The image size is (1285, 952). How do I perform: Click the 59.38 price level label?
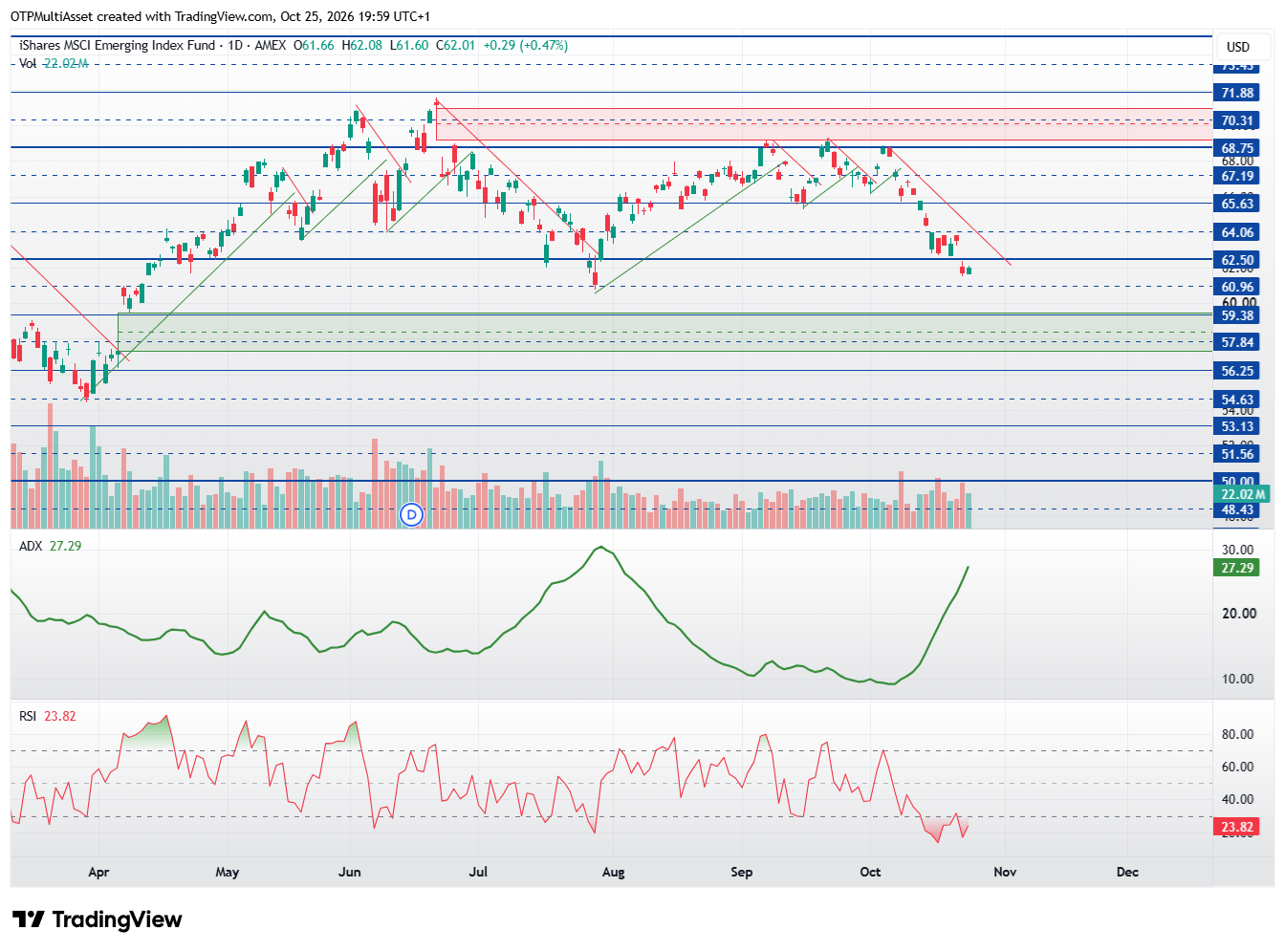[1237, 315]
